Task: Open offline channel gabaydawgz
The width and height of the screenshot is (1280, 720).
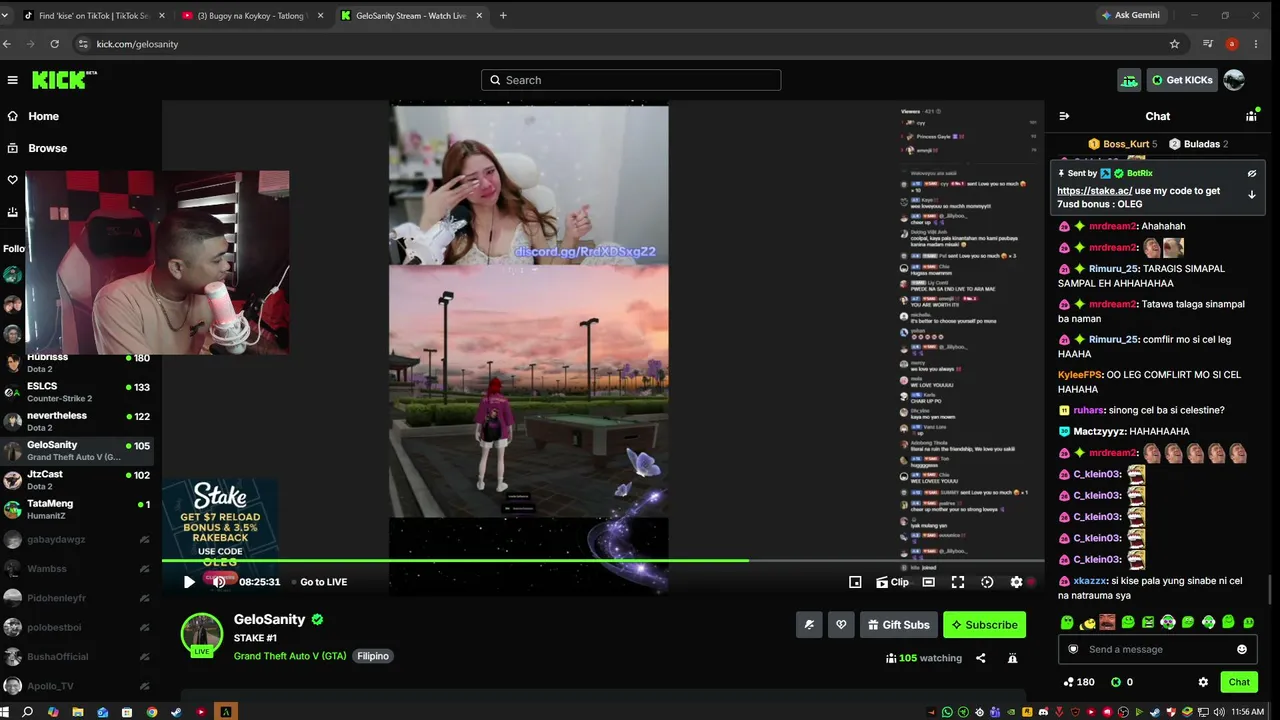Action: pyautogui.click(x=77, y=540)
